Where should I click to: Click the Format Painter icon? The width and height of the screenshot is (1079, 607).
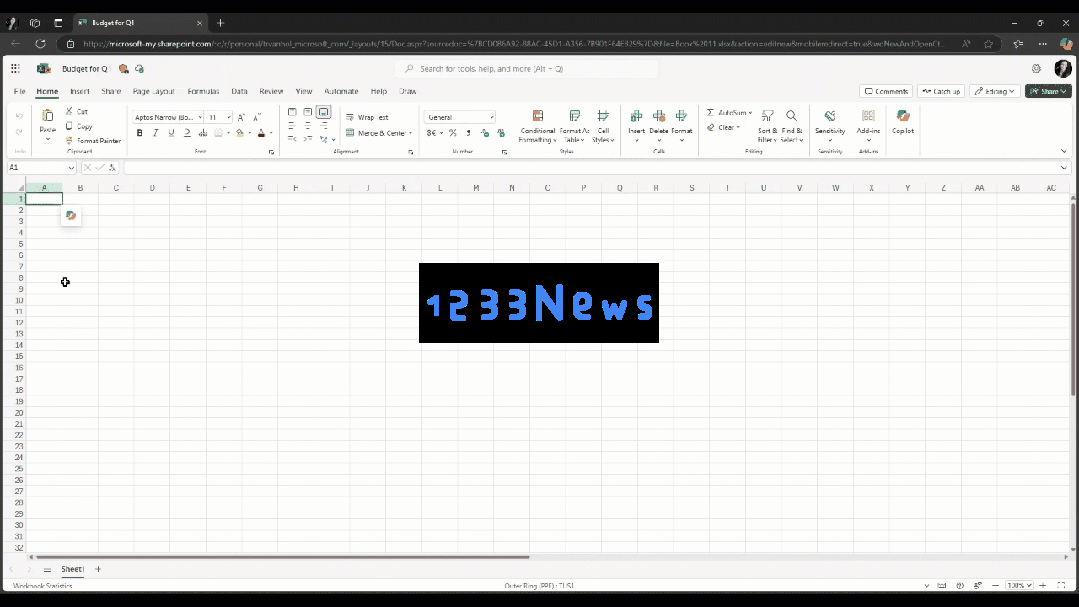coord(70,140)
